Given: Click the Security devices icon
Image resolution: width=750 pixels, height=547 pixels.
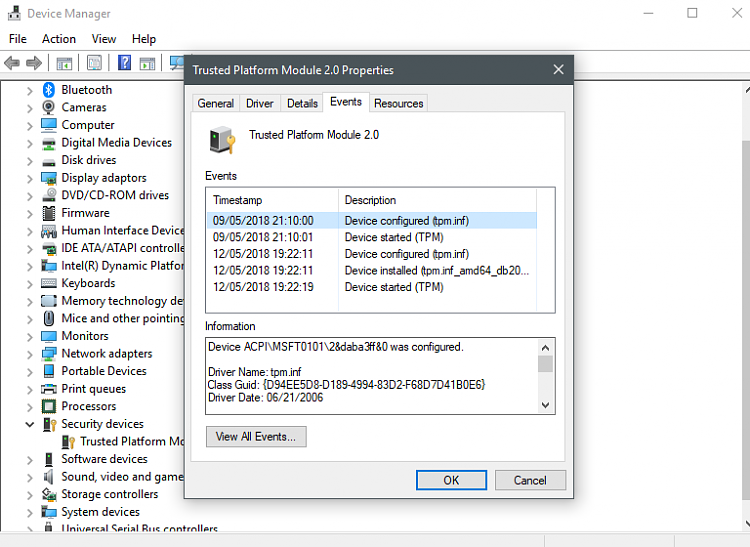Looking at the screenshot, I should [x=49, y=424].
